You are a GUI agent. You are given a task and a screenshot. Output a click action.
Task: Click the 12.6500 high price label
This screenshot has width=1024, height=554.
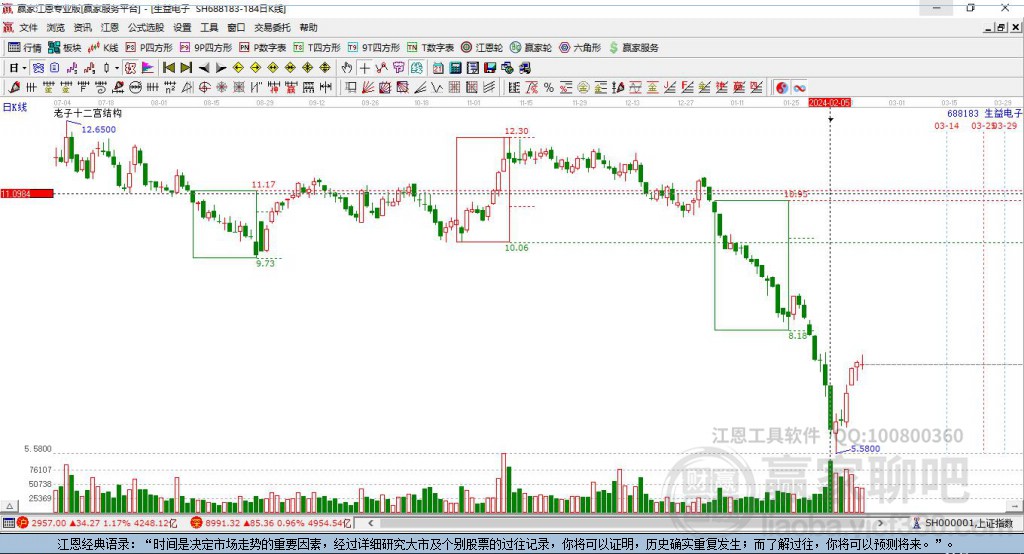[x=99, y=129]
